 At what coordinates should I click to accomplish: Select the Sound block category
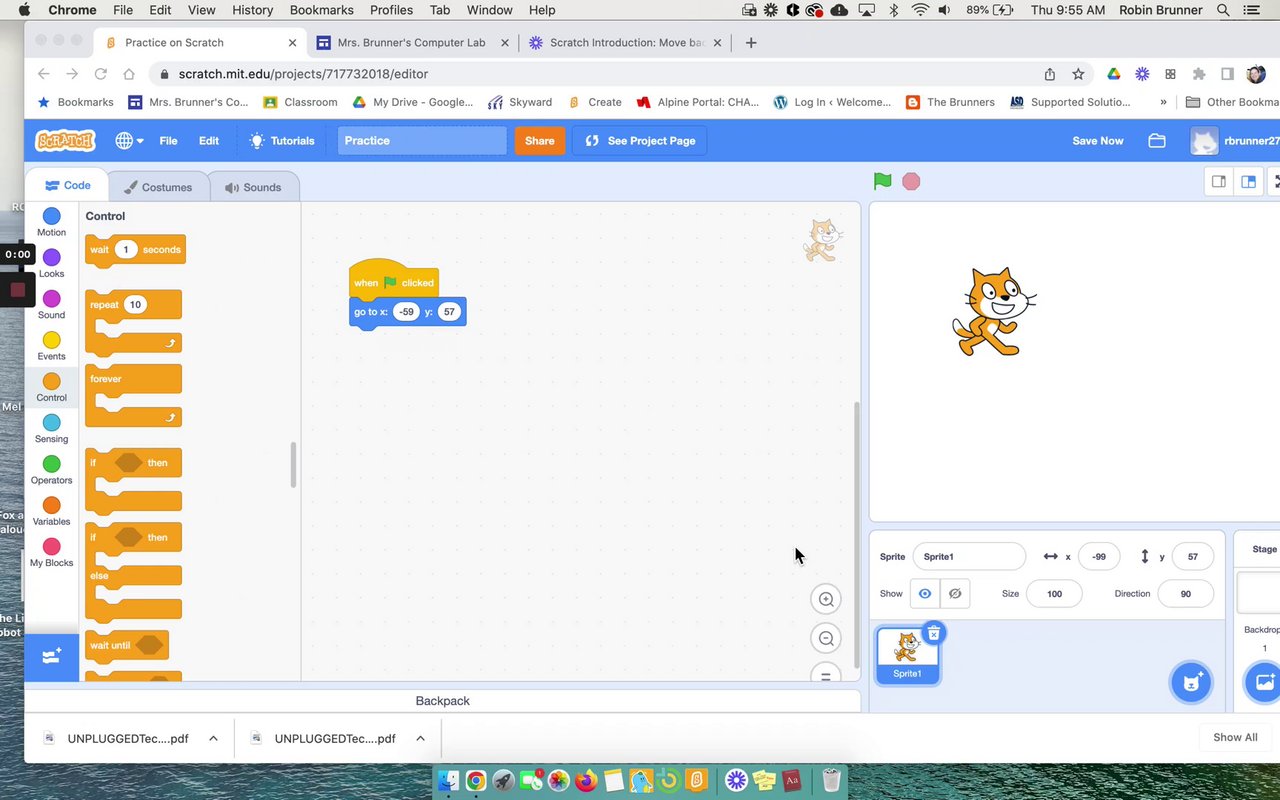[x=51, y=305]
